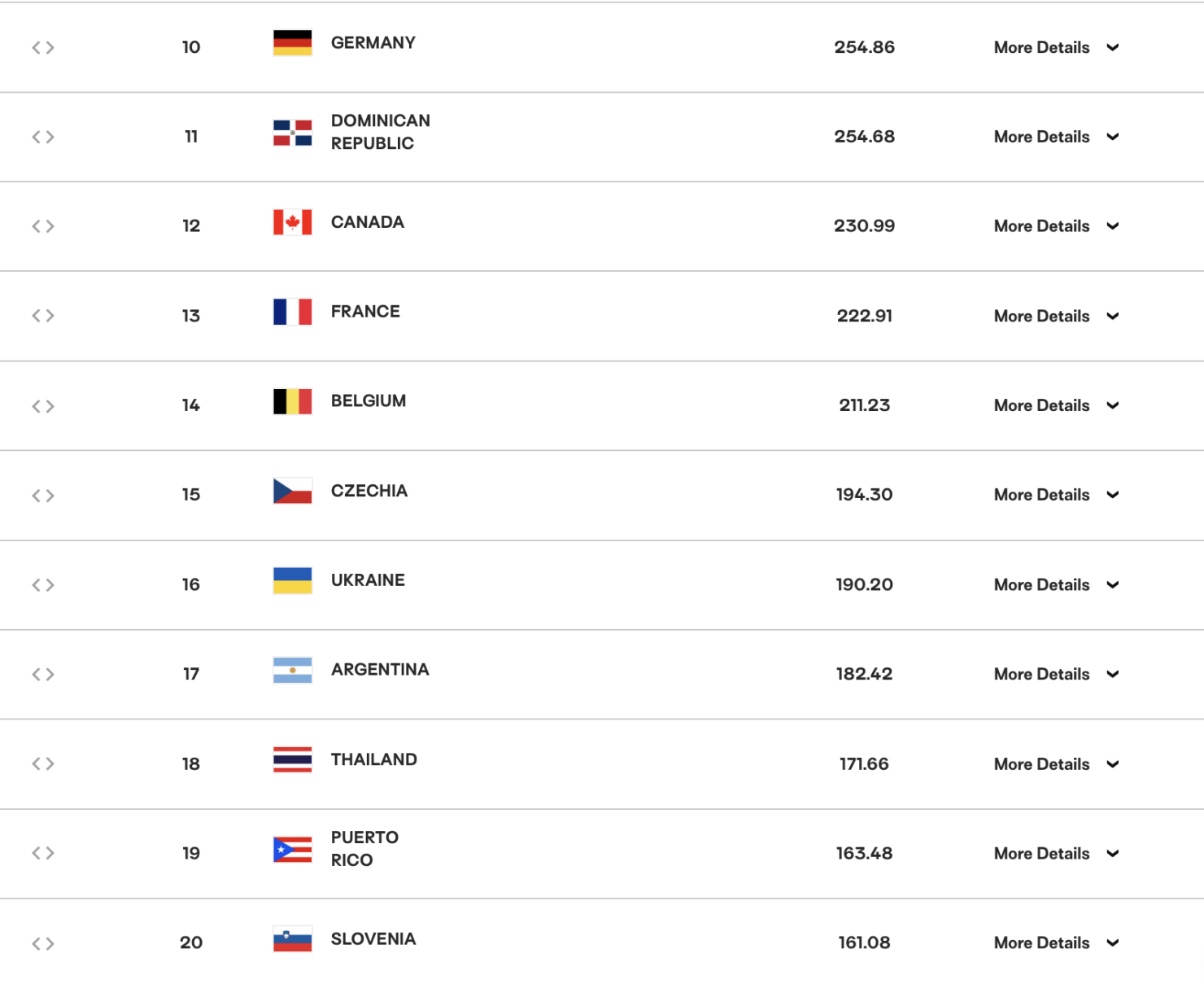Click the Puerto Rico flag icon
1204x984 pixels.
tap(292, 849)
